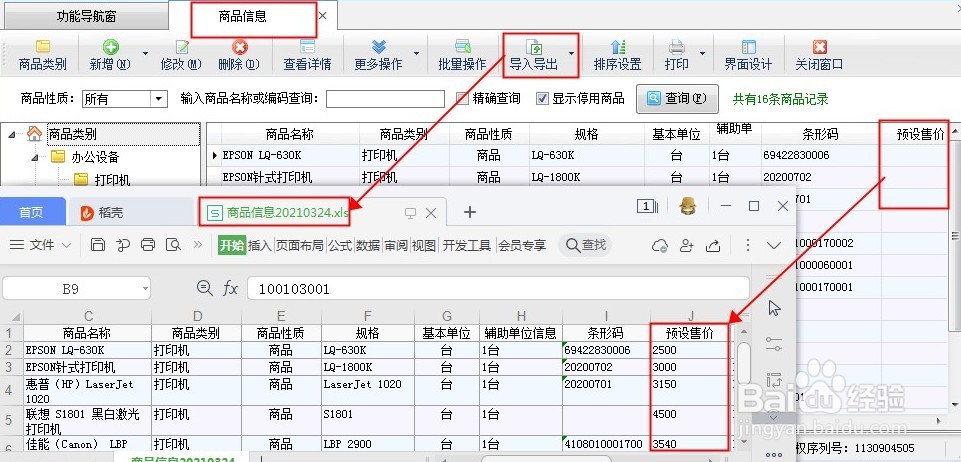Viewport: 961px width, 462px height.
Task: Open the 商品性质 dropdown
Action: point(159,99)
